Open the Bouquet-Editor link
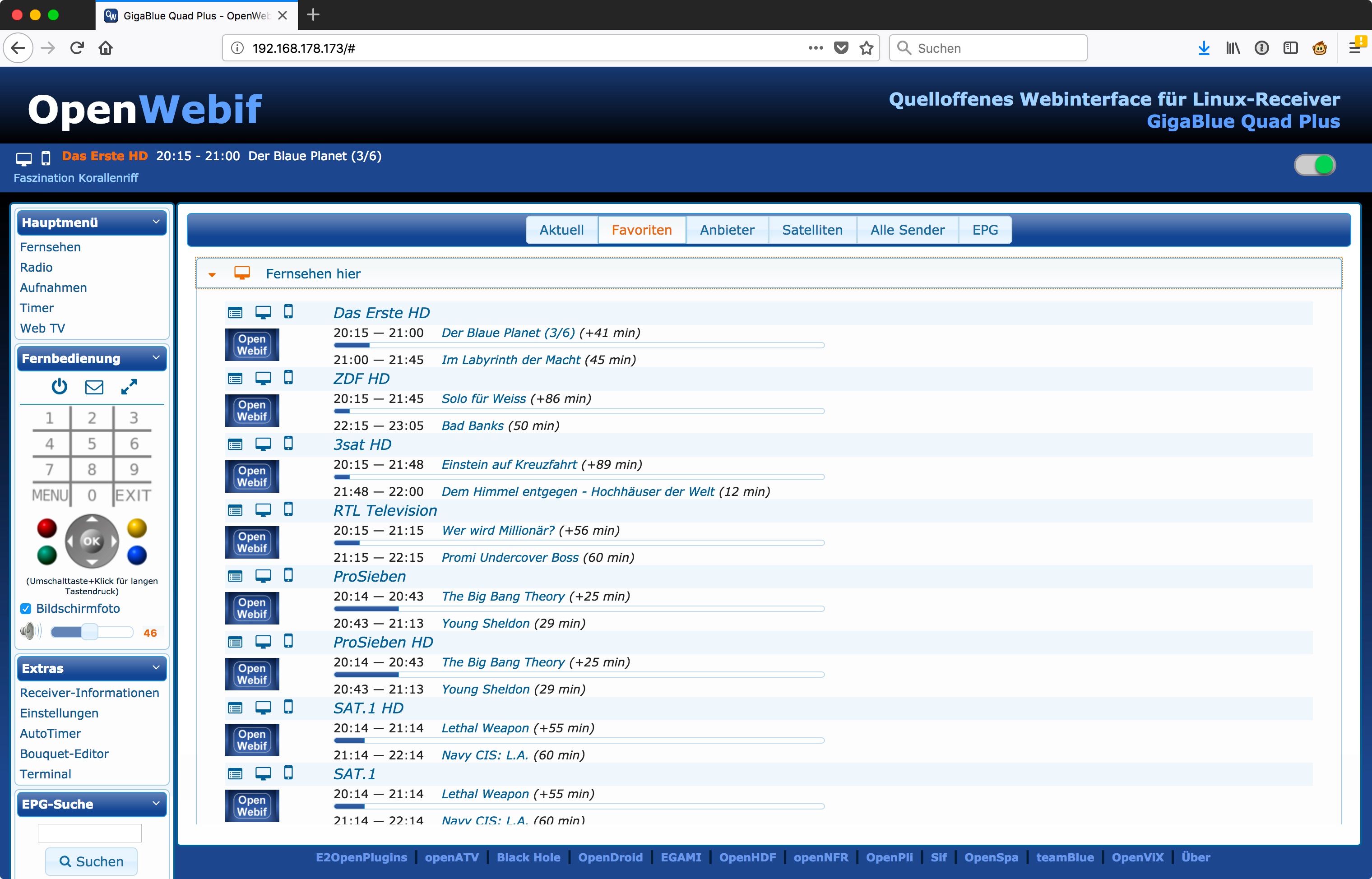The width and height of the screenshot is (1372, 879). click(64, 754)
